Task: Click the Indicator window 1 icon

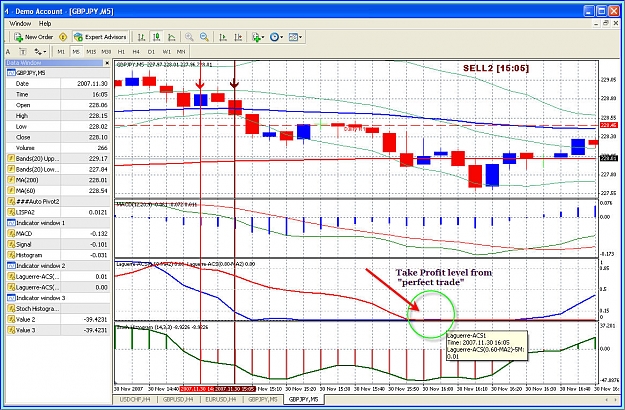Action: [x=11, y=223]
